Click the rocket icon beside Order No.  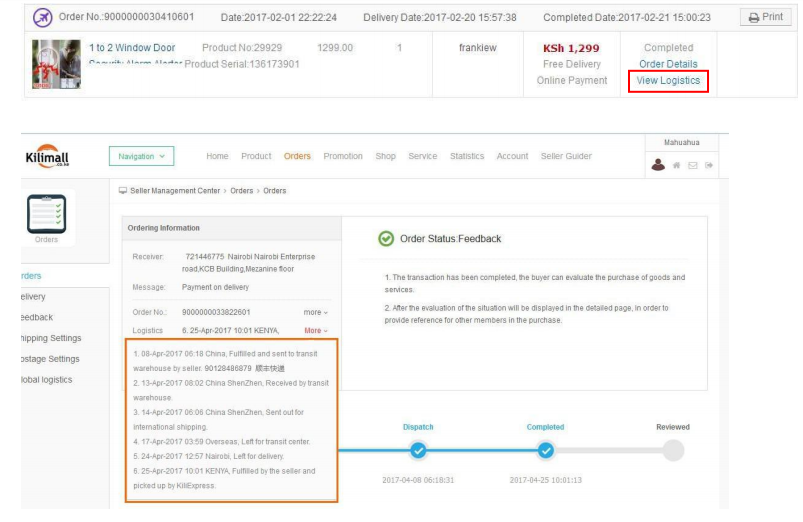click(x=43, y=18)
